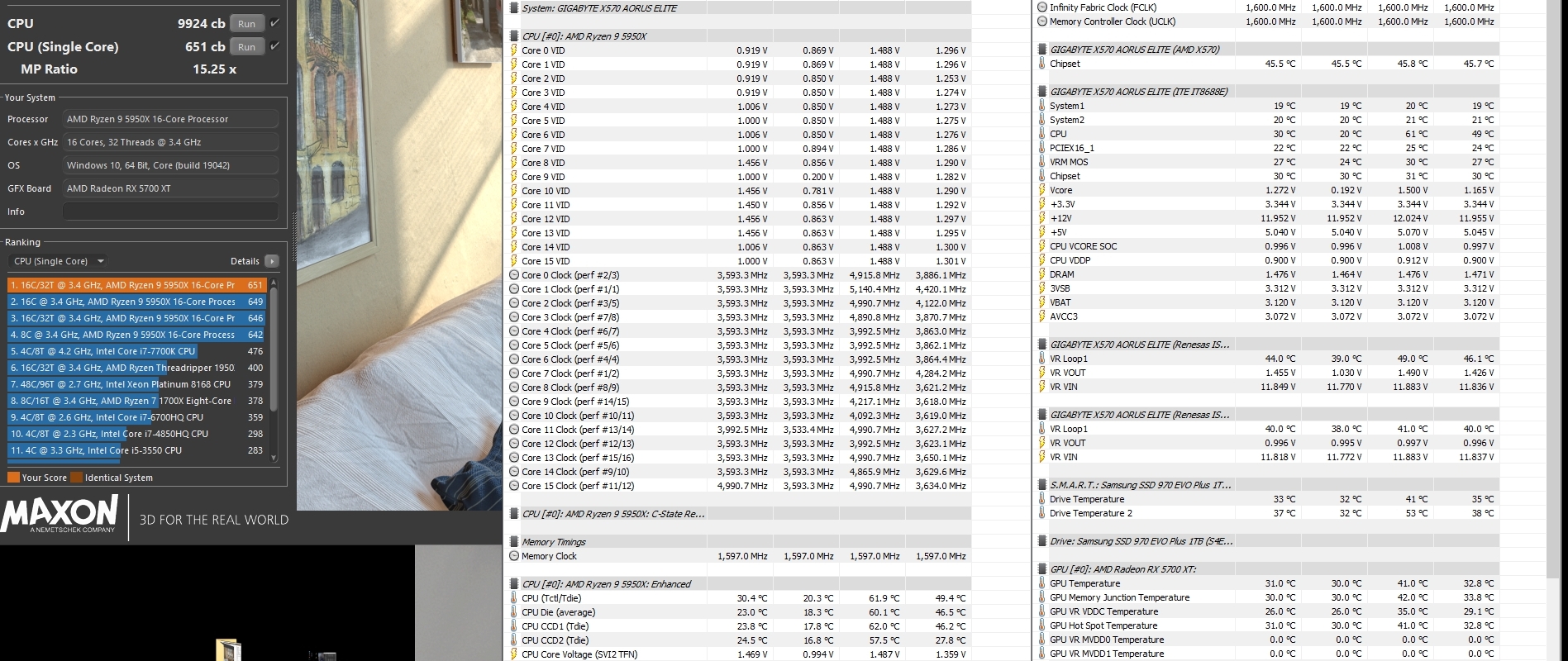Screen dimensions: 1568x661
Task: Select the Core 15 VID lightning icon
Action: 514,261
